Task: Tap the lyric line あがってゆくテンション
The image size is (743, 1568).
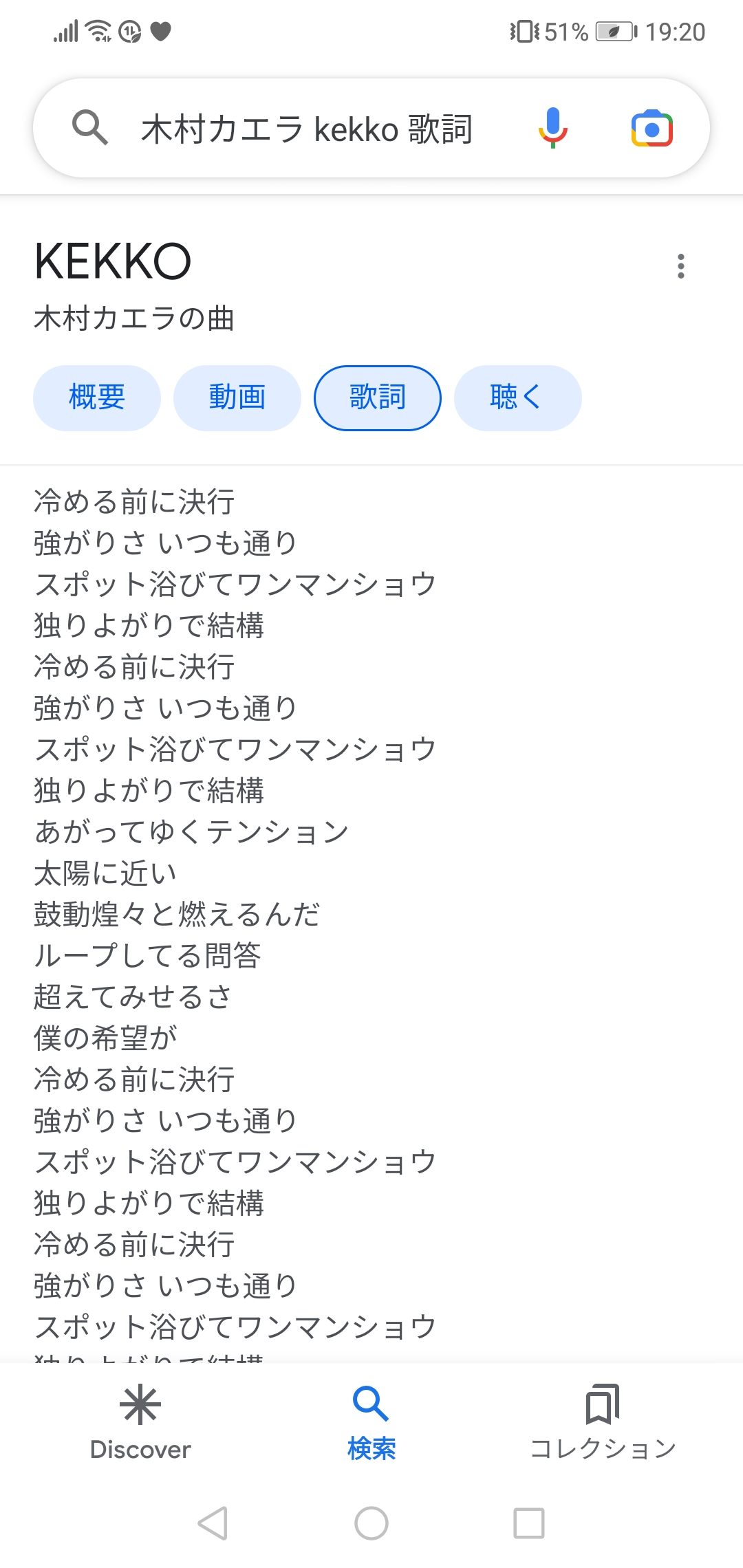Action: tap(191, 832)
